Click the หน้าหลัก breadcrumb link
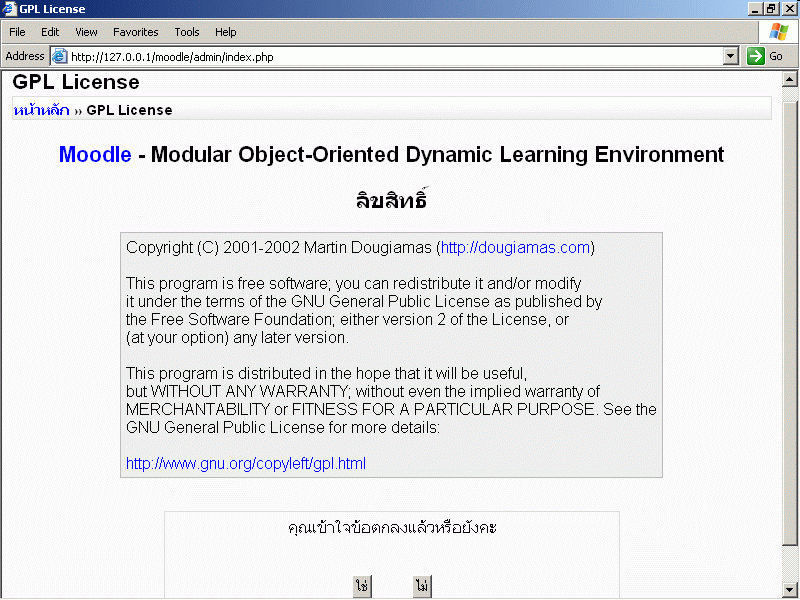Screen dimensions: 800x600 [41, 110]
